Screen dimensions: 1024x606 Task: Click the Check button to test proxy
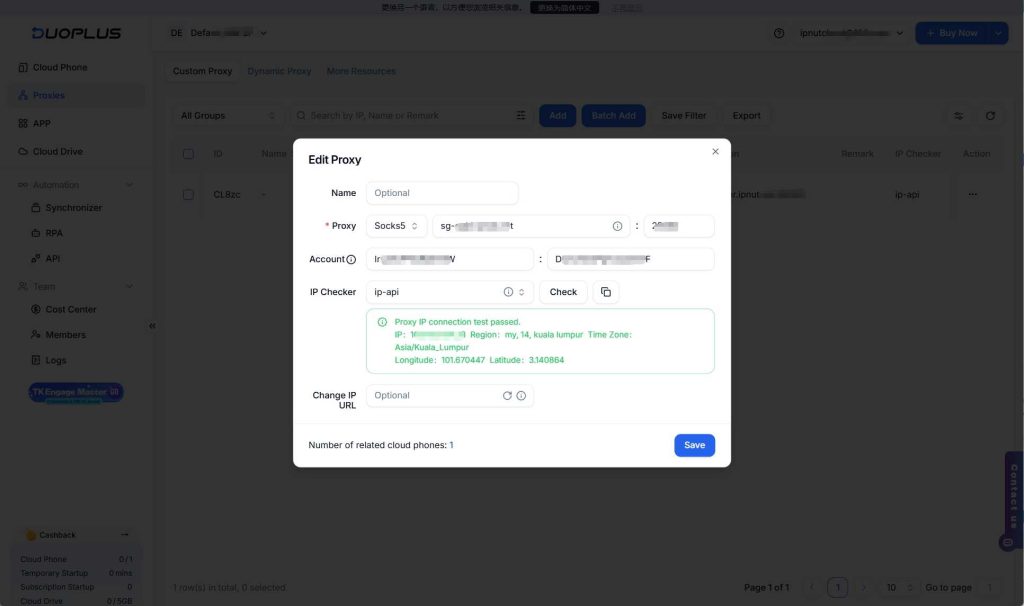(563, 292)
